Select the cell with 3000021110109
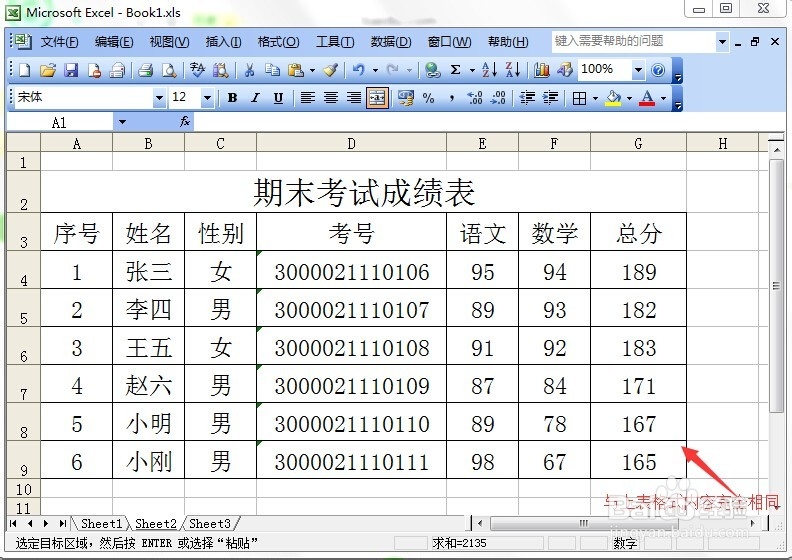The height and width of the screenshot is (560, 792). pyautogui.click(x=352, y=384)
